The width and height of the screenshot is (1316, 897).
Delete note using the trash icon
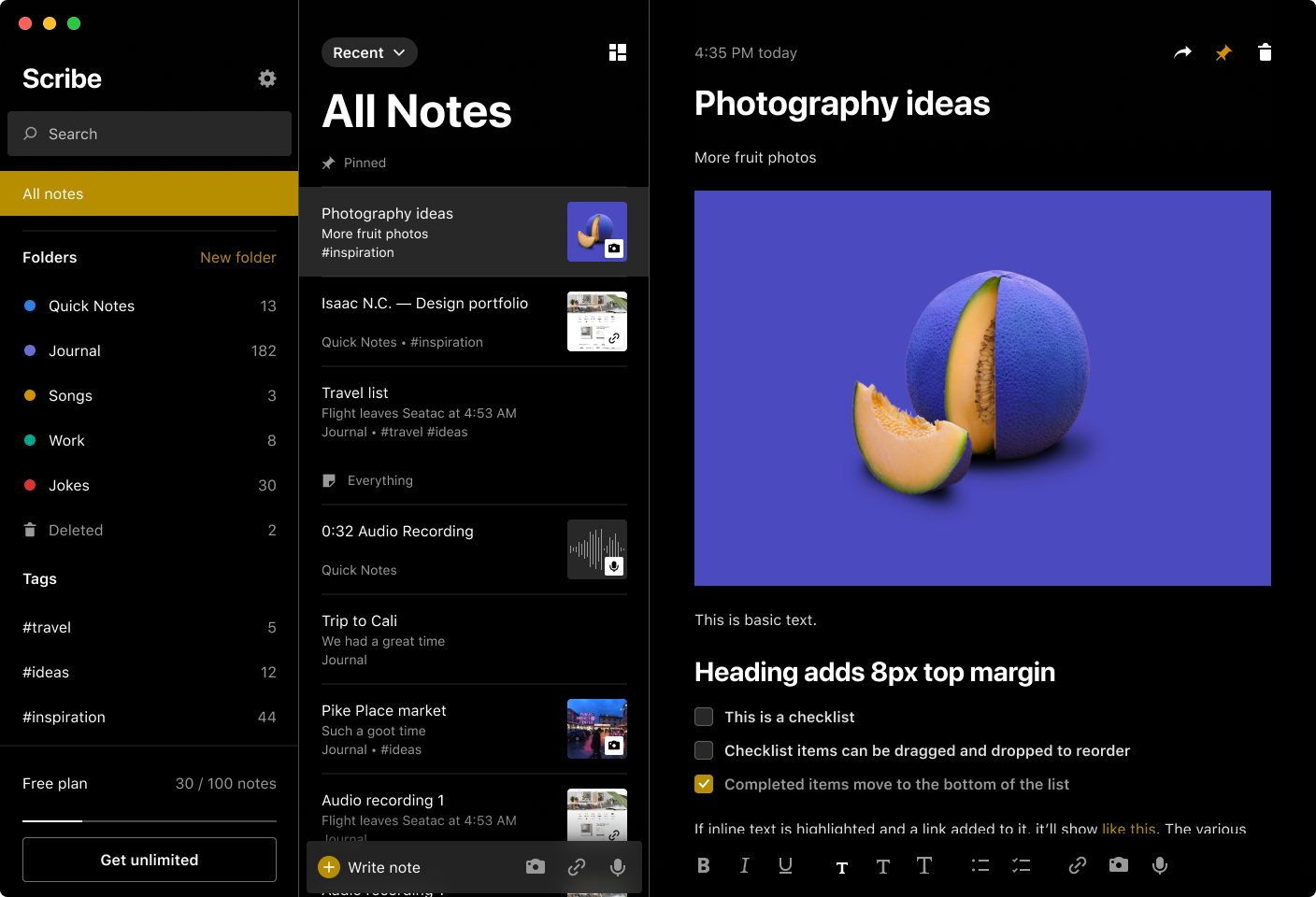1265,52
